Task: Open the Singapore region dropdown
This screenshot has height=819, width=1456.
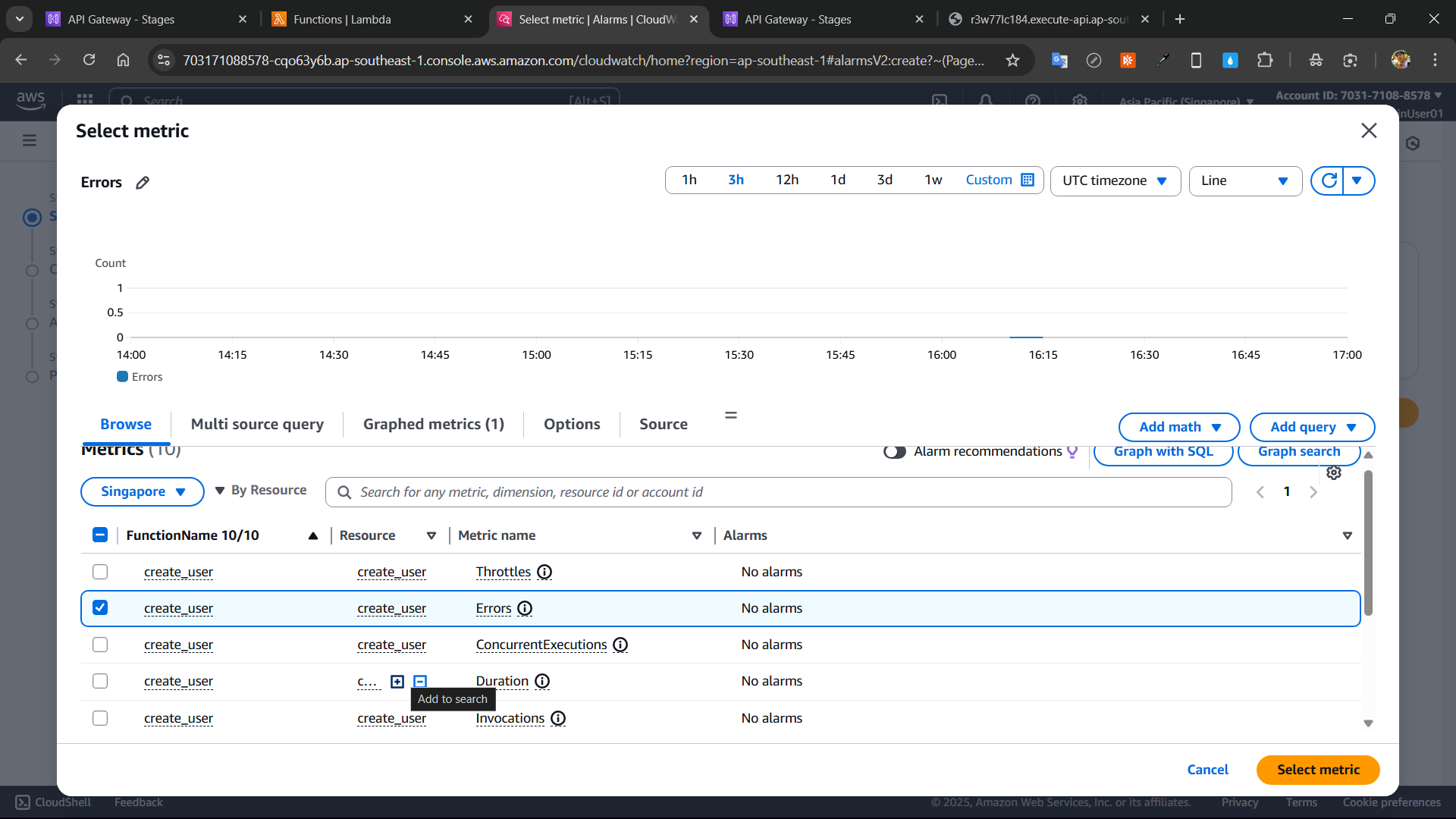Action: tap(143, 492)
